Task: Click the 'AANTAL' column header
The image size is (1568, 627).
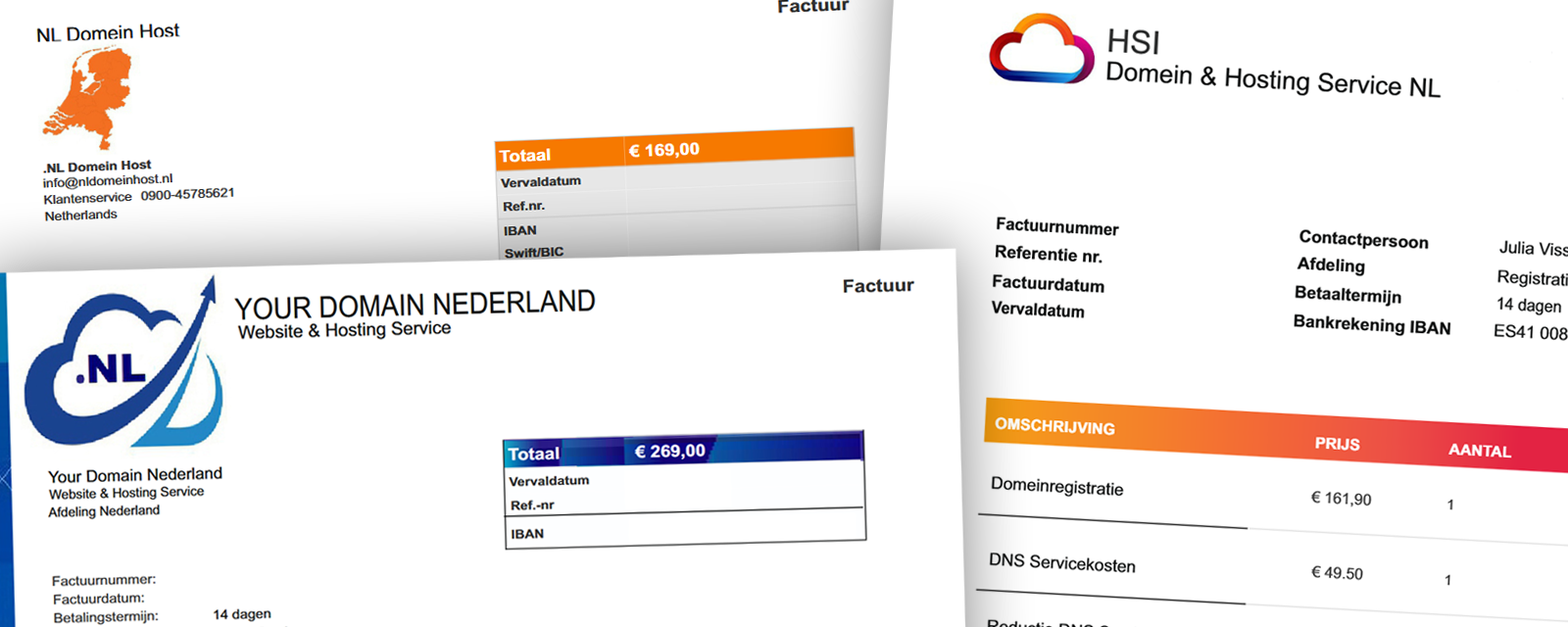Action: [x=1480, y=451]
